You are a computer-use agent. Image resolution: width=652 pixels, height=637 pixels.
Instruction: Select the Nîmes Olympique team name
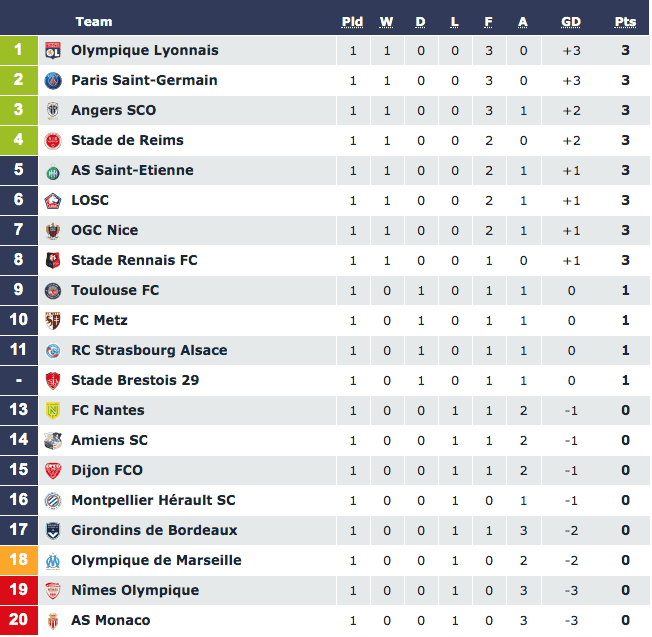[x=135, y=590]
